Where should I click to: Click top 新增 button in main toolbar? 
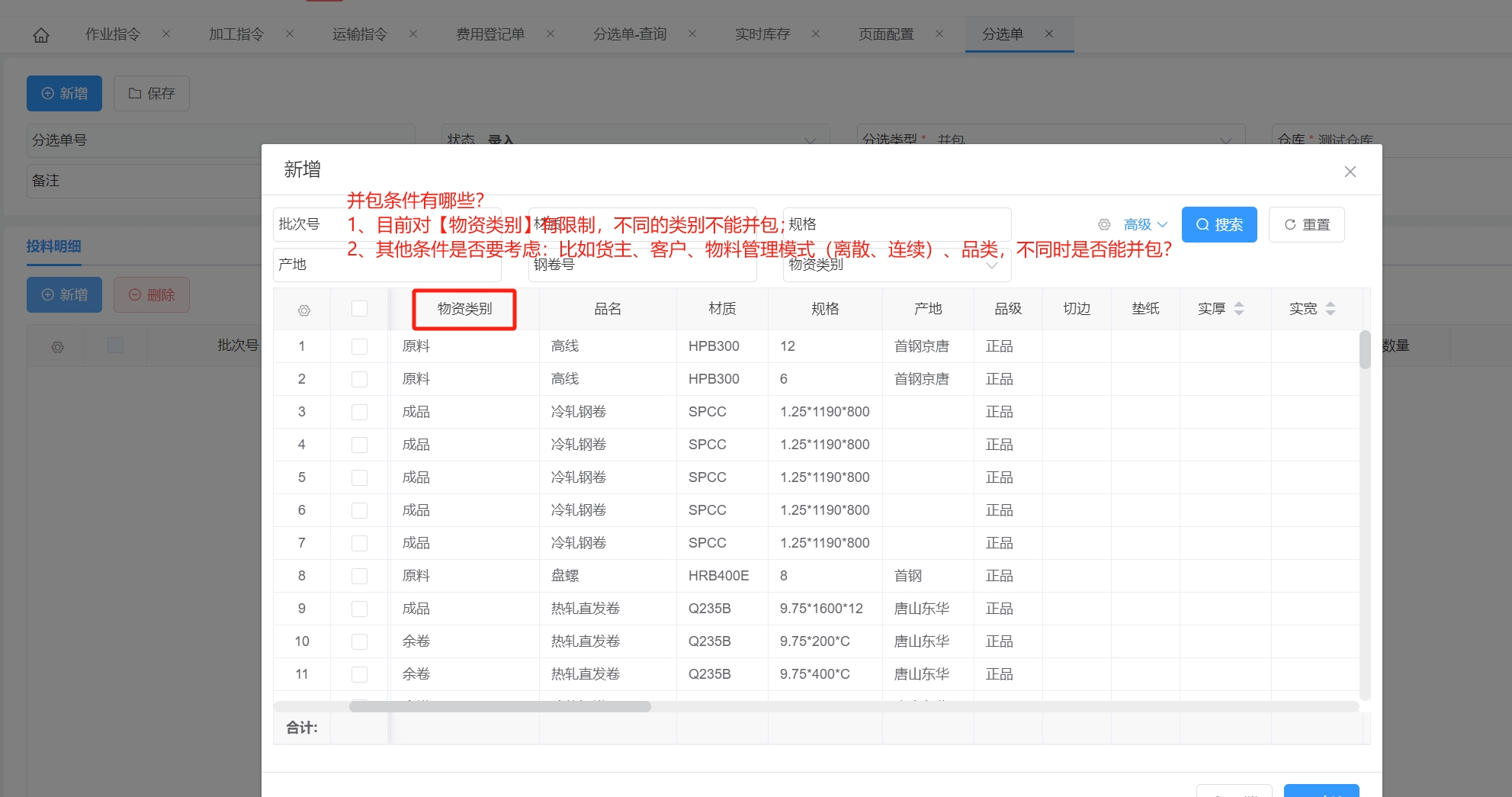pos(64,94)
